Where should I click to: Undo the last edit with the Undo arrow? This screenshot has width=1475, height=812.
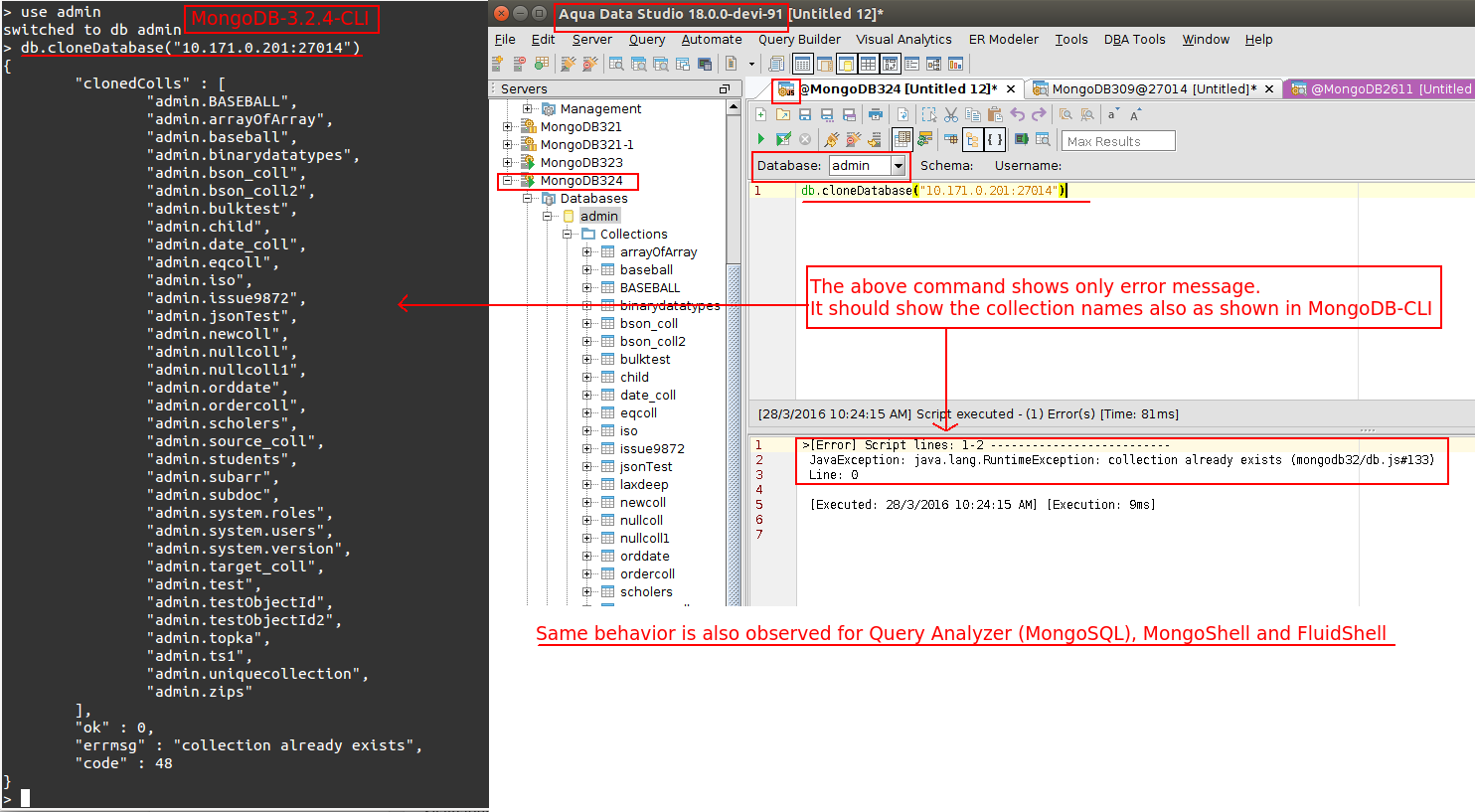[x=1017, y=114]
